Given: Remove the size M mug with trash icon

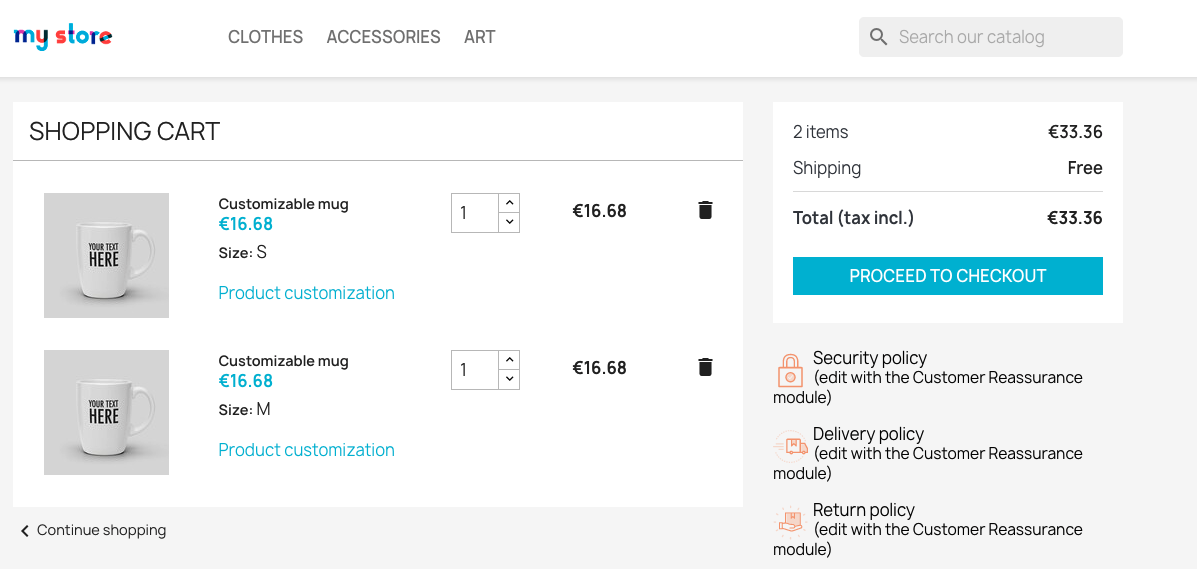Looking at the screenshot, I should [705, 367].
